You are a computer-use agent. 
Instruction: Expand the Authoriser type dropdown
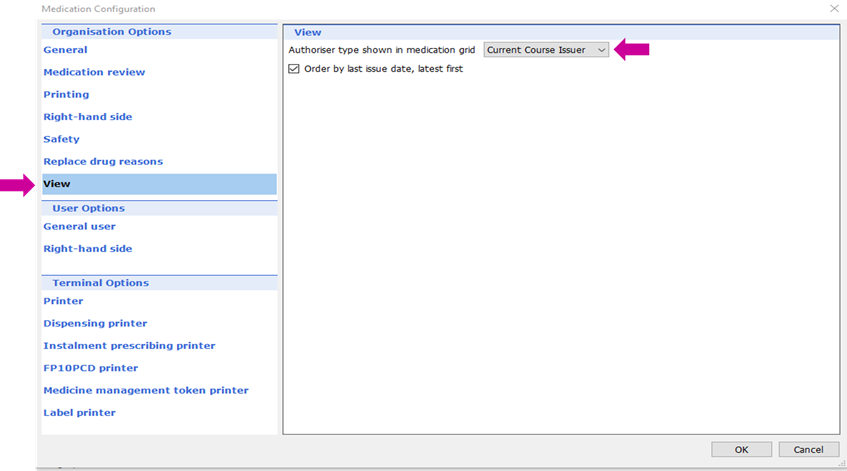pyautogui.click(x=546, y=50)
